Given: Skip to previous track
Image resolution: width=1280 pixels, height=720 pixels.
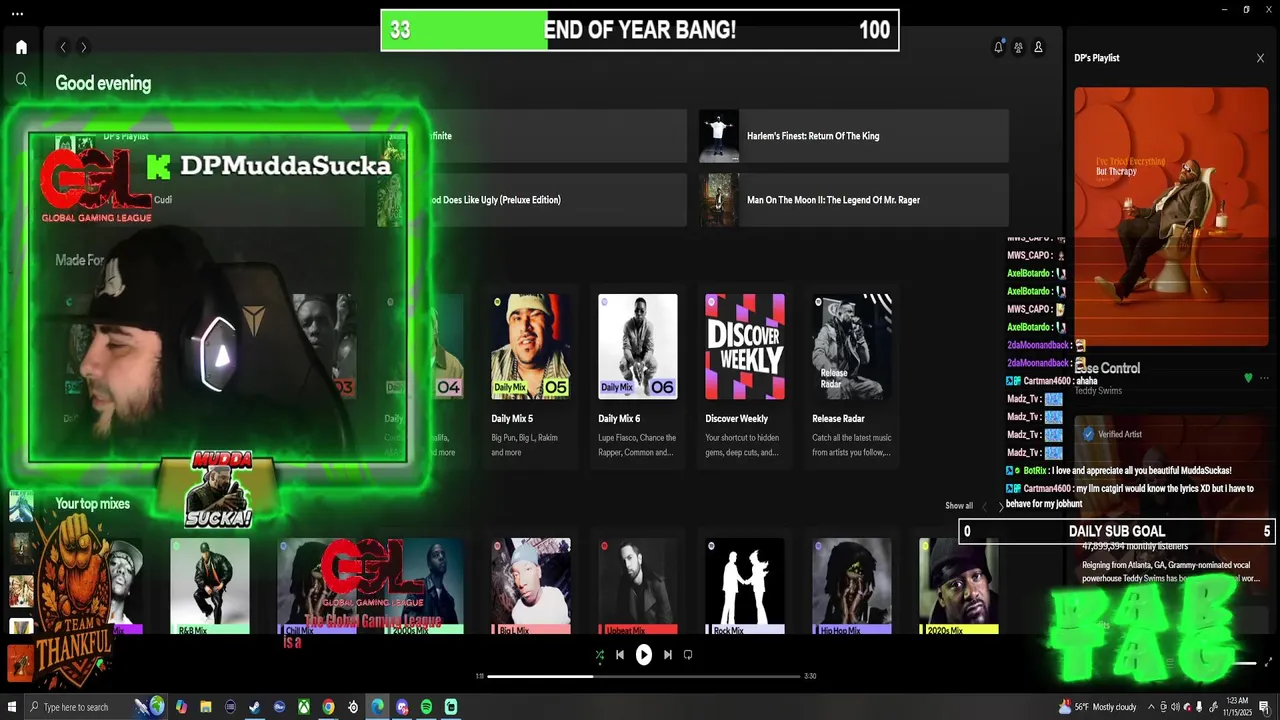Looking at the screenshot, I should [x=620, y=655].
